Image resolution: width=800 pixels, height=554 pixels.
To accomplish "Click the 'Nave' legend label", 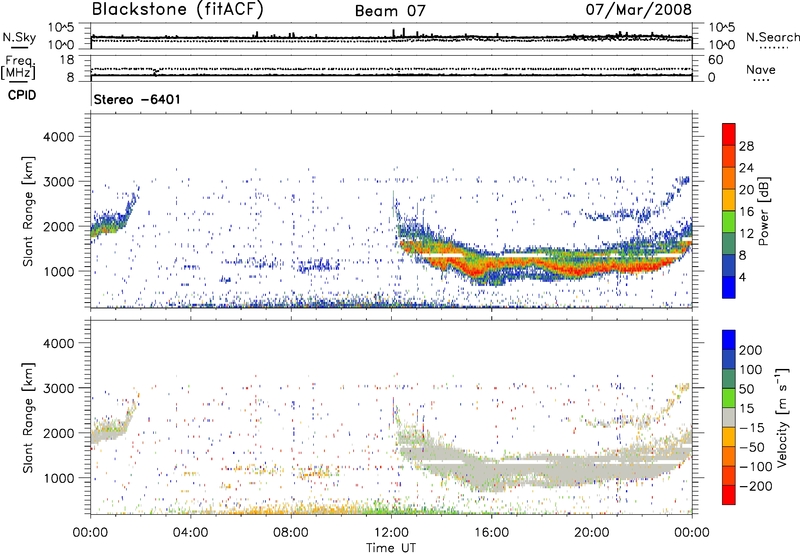I will click(x=761, y=69).
